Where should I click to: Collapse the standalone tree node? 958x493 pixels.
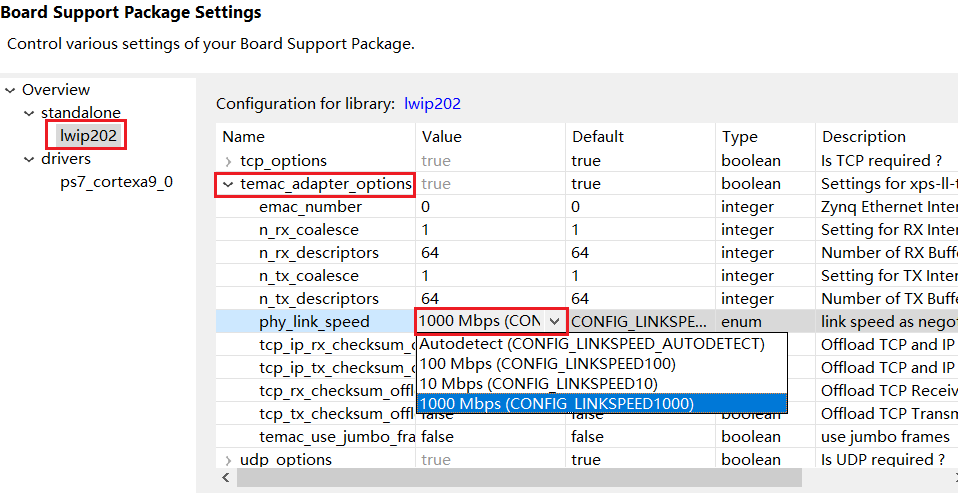(x=29, y=113)
